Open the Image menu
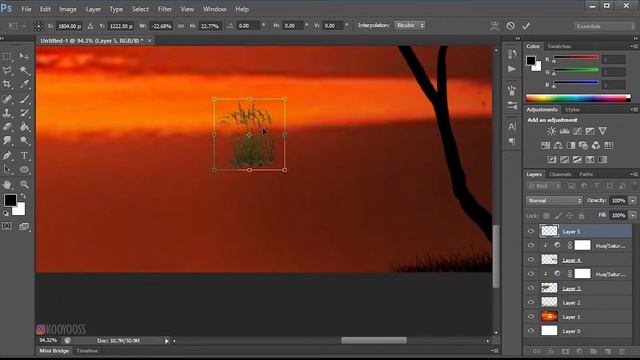The width and height of the screenshot is (640, 360). pyautogui.click(x=68, y=9)
